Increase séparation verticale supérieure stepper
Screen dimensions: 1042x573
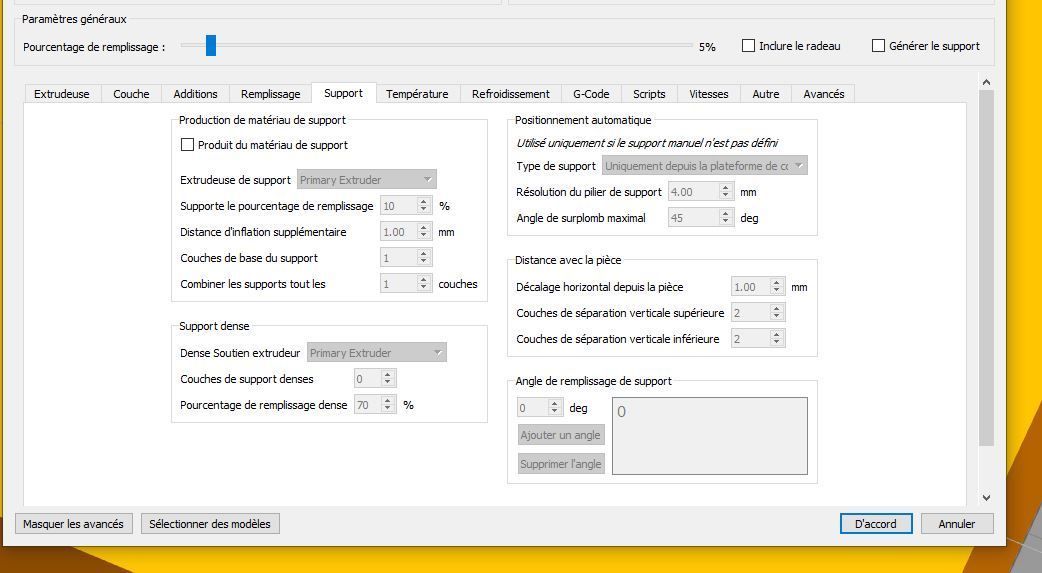point(777,308)
